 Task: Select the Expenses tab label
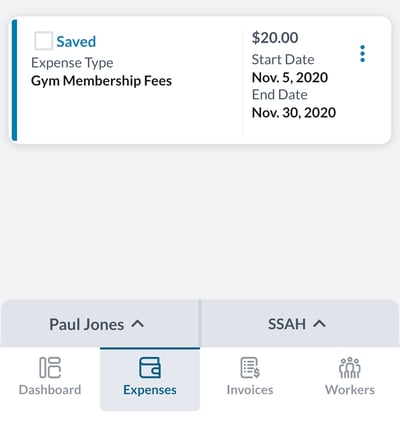[150, 390]
